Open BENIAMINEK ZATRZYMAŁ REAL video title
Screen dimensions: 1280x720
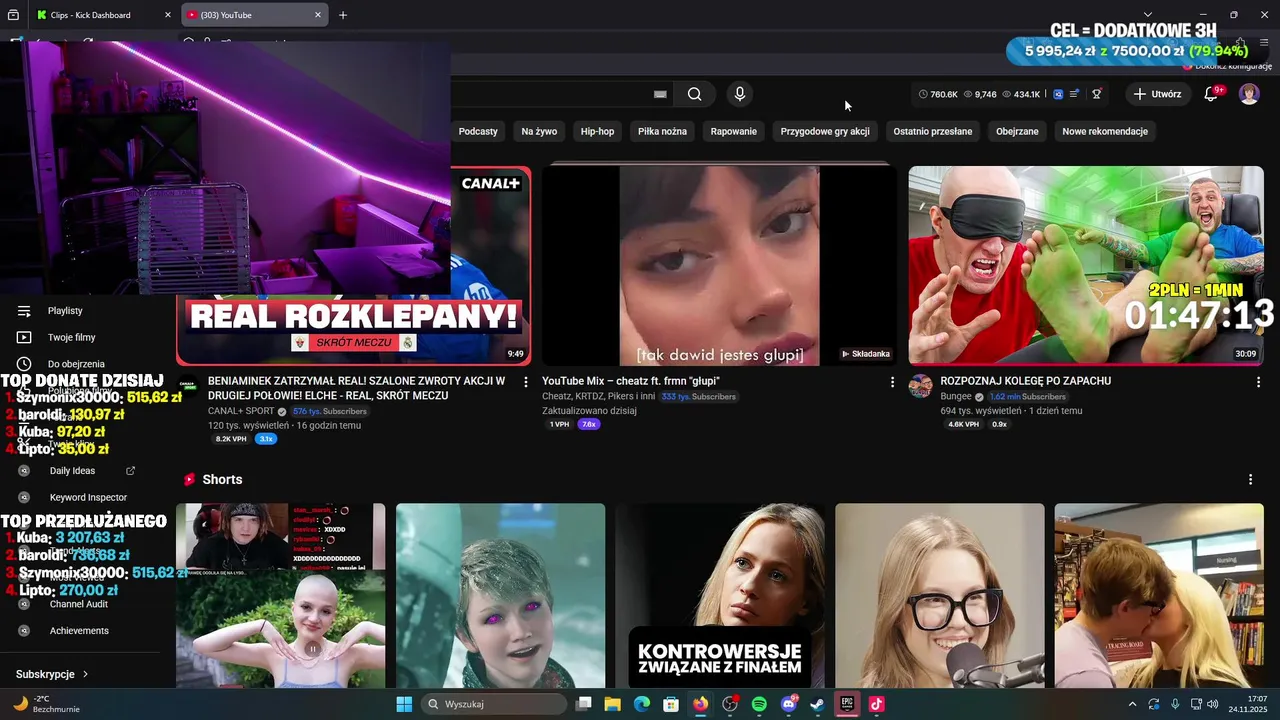coord(356,388)
